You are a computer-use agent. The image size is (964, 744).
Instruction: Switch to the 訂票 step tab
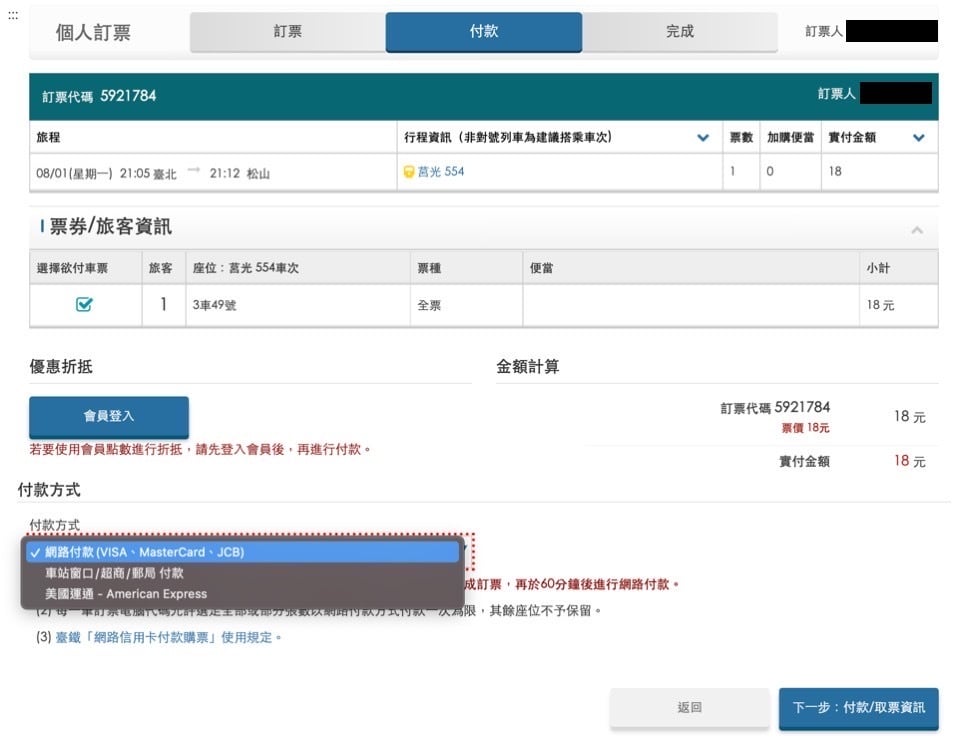(287, 32)
